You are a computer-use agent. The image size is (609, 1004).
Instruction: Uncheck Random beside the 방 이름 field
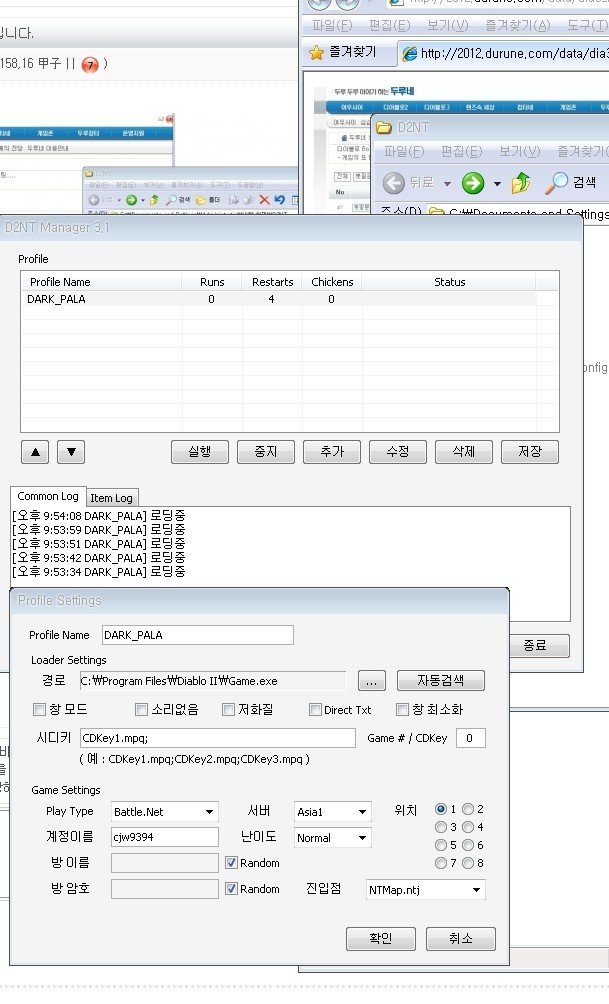coord(231,862)
